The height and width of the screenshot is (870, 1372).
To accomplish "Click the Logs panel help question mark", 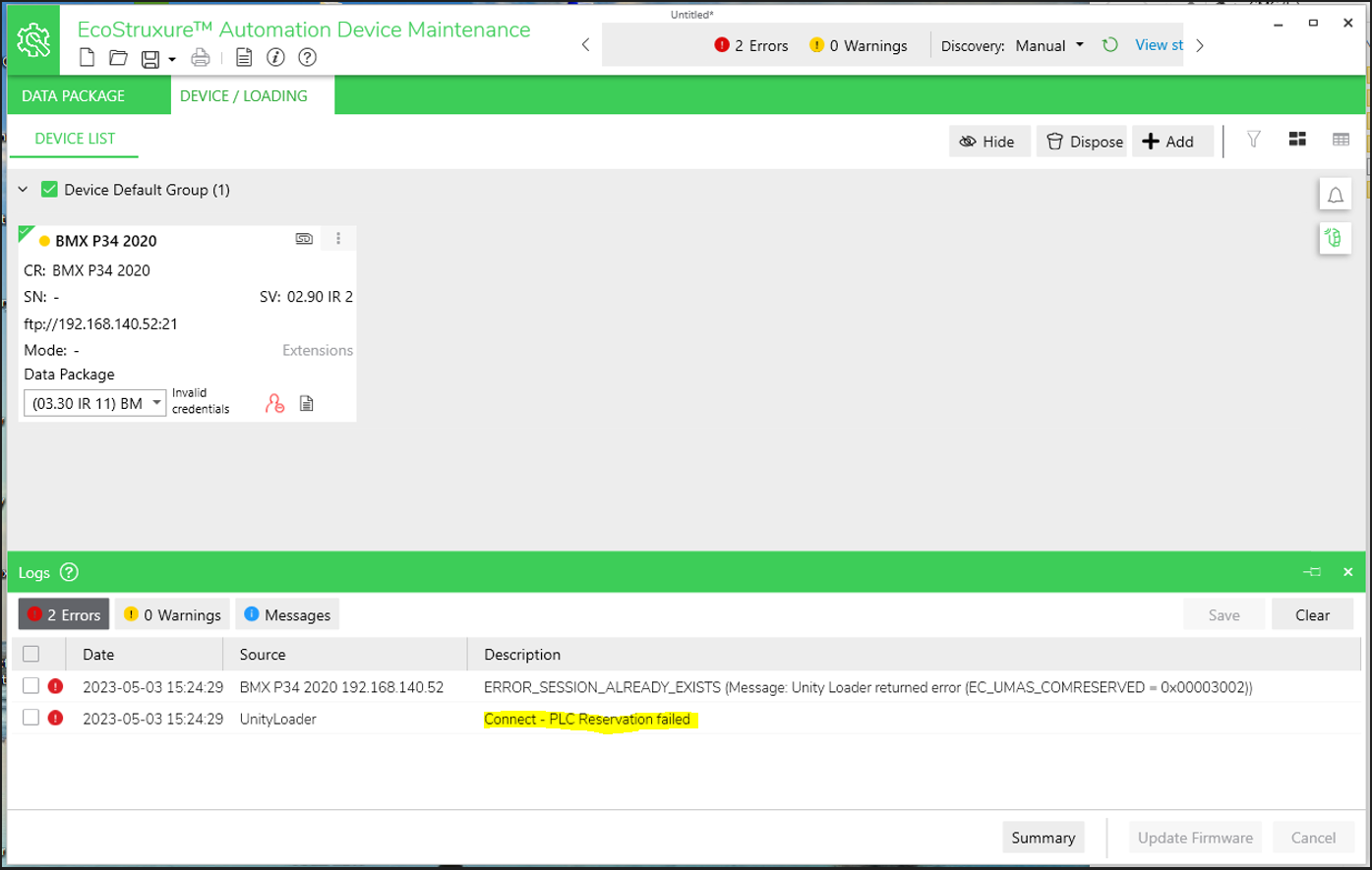I will [69, 572].
